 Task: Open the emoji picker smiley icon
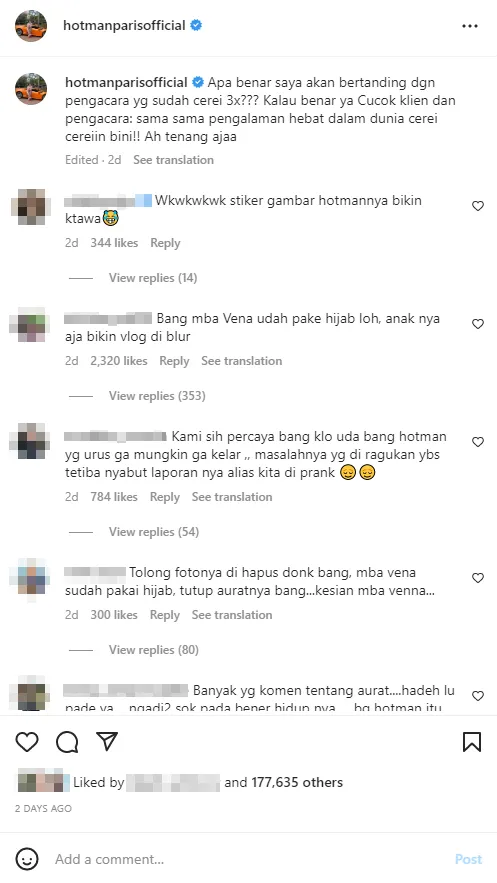coord(26,859)
